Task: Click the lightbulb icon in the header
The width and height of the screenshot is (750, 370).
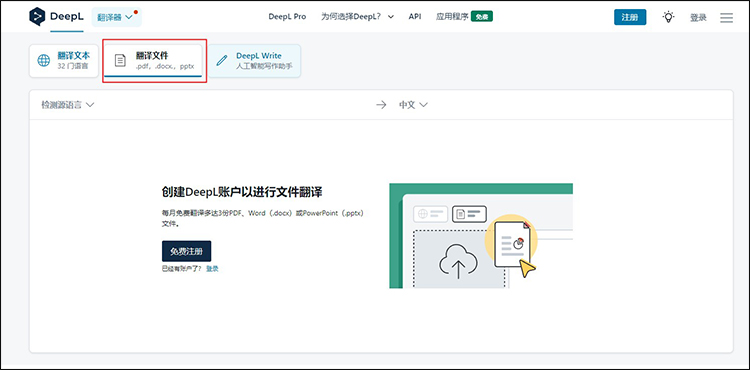Action: pyautogui.click(x=668, y=17)
